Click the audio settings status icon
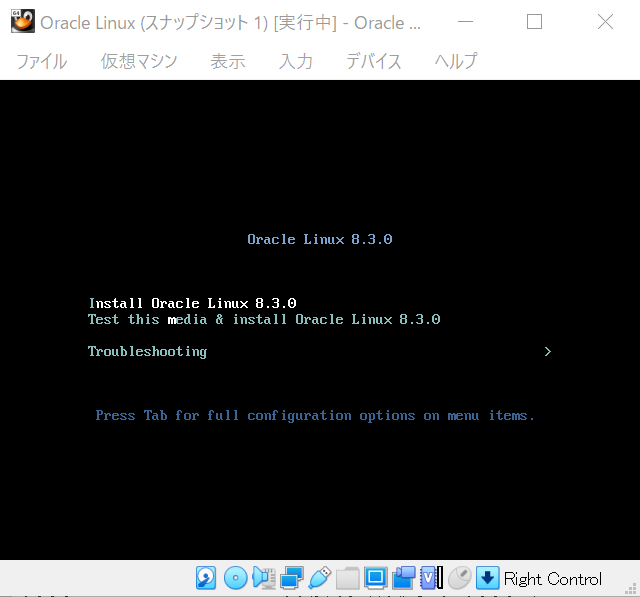Viewport: 640px width, 597px height. pyautogui.click(x=264, y=578)
